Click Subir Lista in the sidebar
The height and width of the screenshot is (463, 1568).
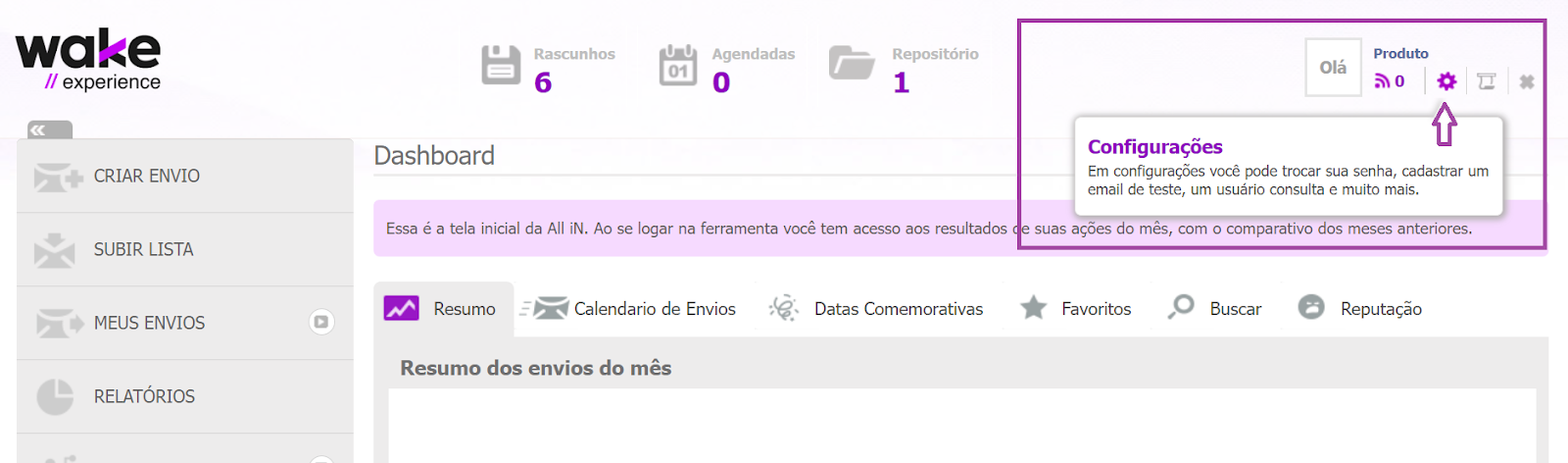tap(185, 249)
